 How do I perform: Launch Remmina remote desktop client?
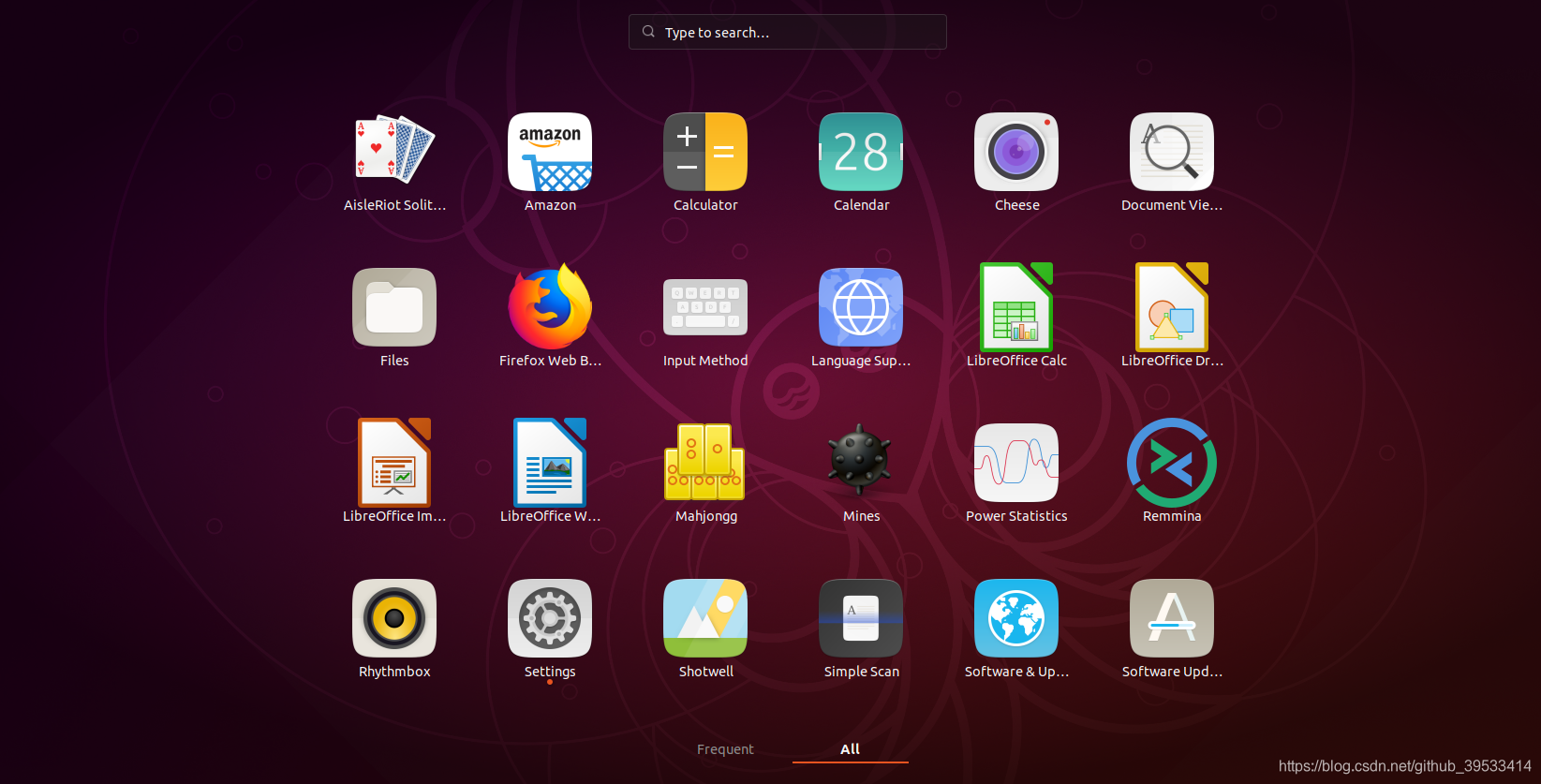(1172, 463)
